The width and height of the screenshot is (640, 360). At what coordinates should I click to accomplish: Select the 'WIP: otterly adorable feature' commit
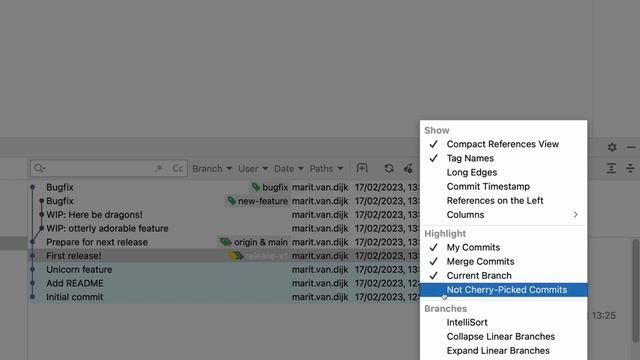pyautogui.click(x=107, y=229)
